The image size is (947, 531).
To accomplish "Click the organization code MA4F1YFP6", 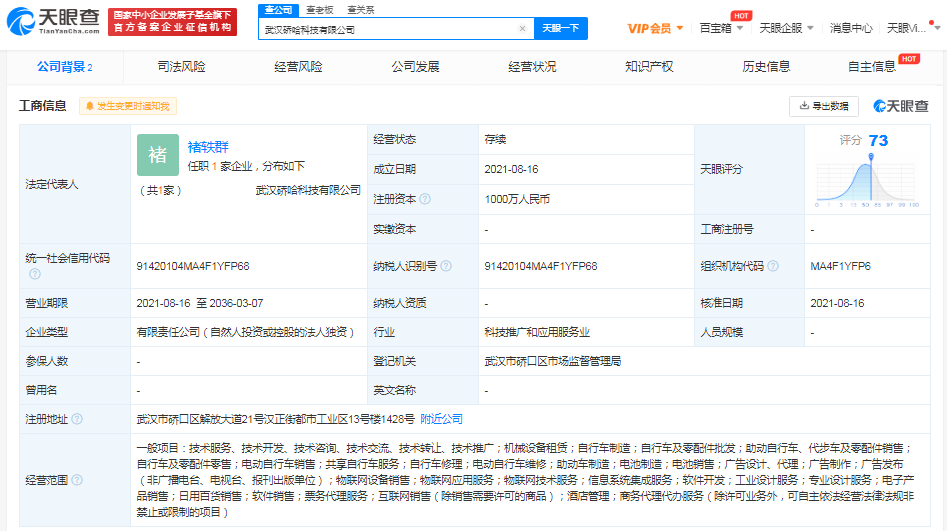I will coord(840,266).
